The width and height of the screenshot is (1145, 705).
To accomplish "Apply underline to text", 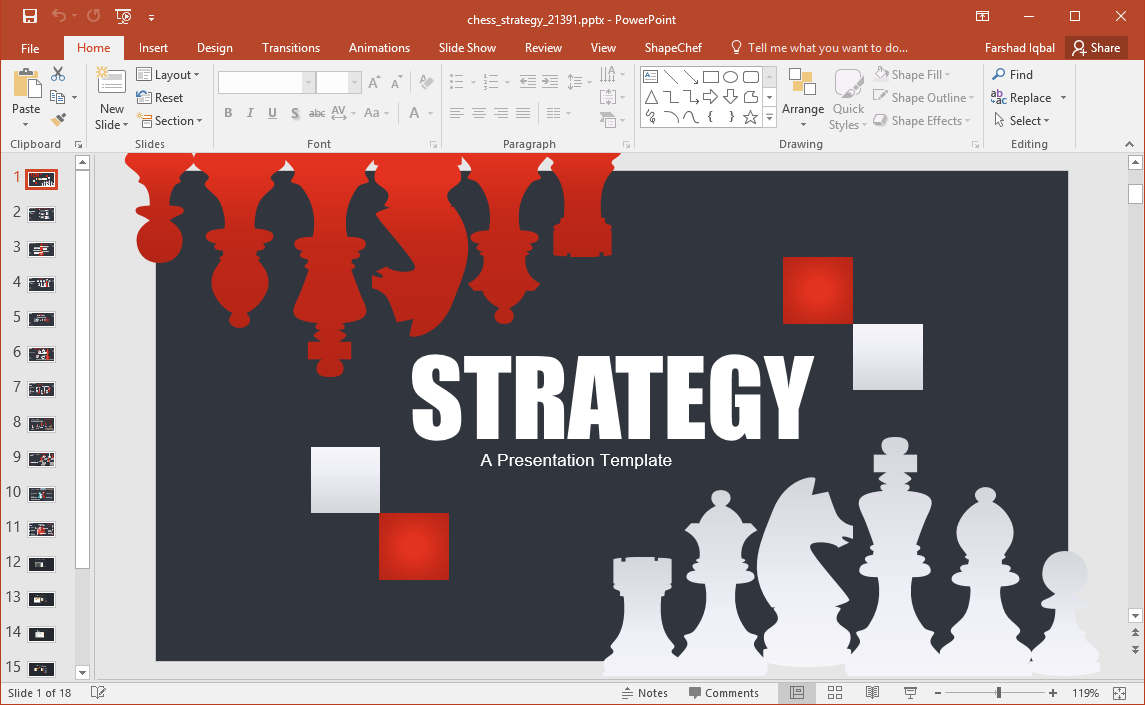I will tap(272, 113).
